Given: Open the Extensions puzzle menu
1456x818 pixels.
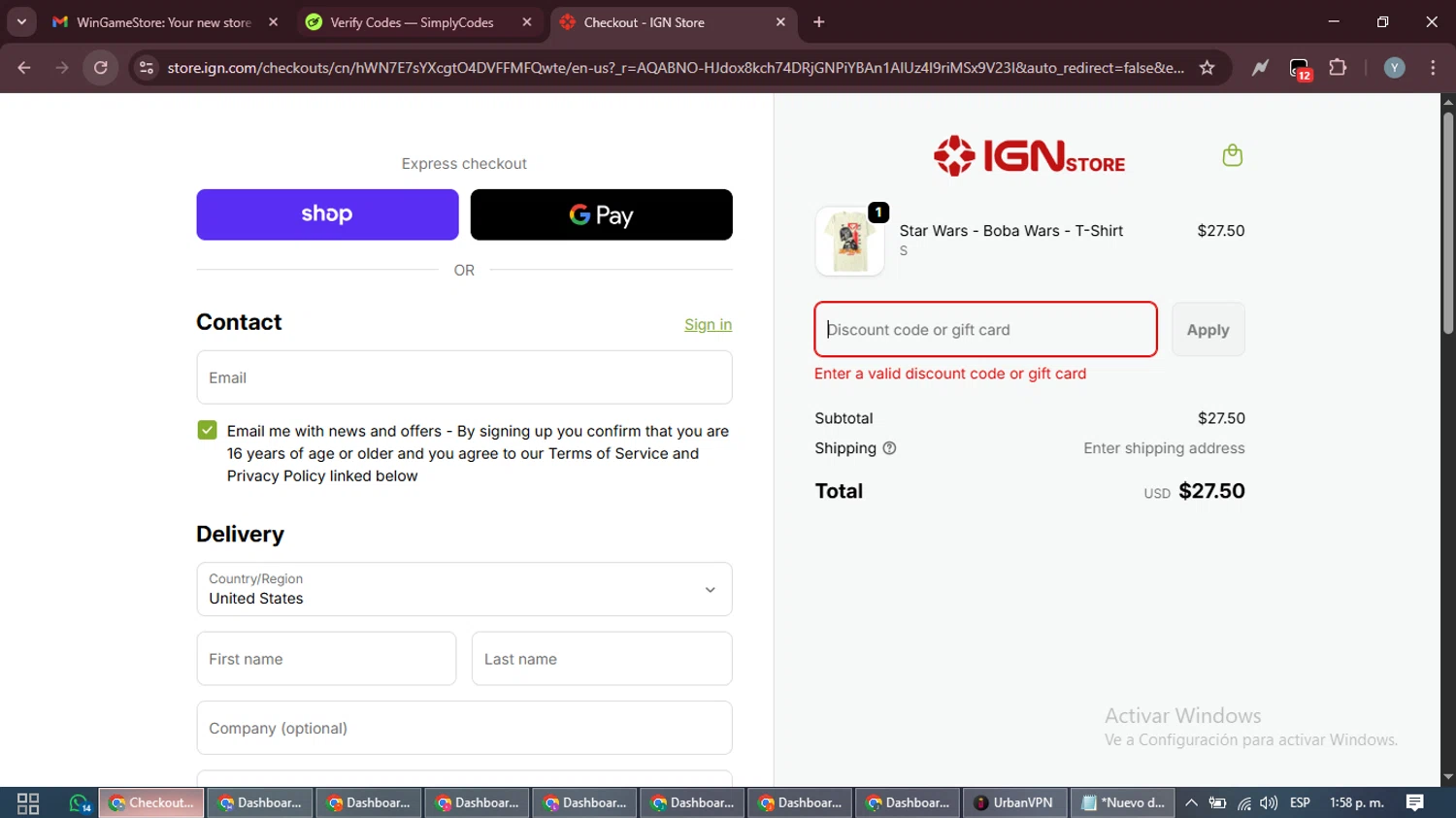Looking at the screenshot, I should click(x=1338, y=68).
